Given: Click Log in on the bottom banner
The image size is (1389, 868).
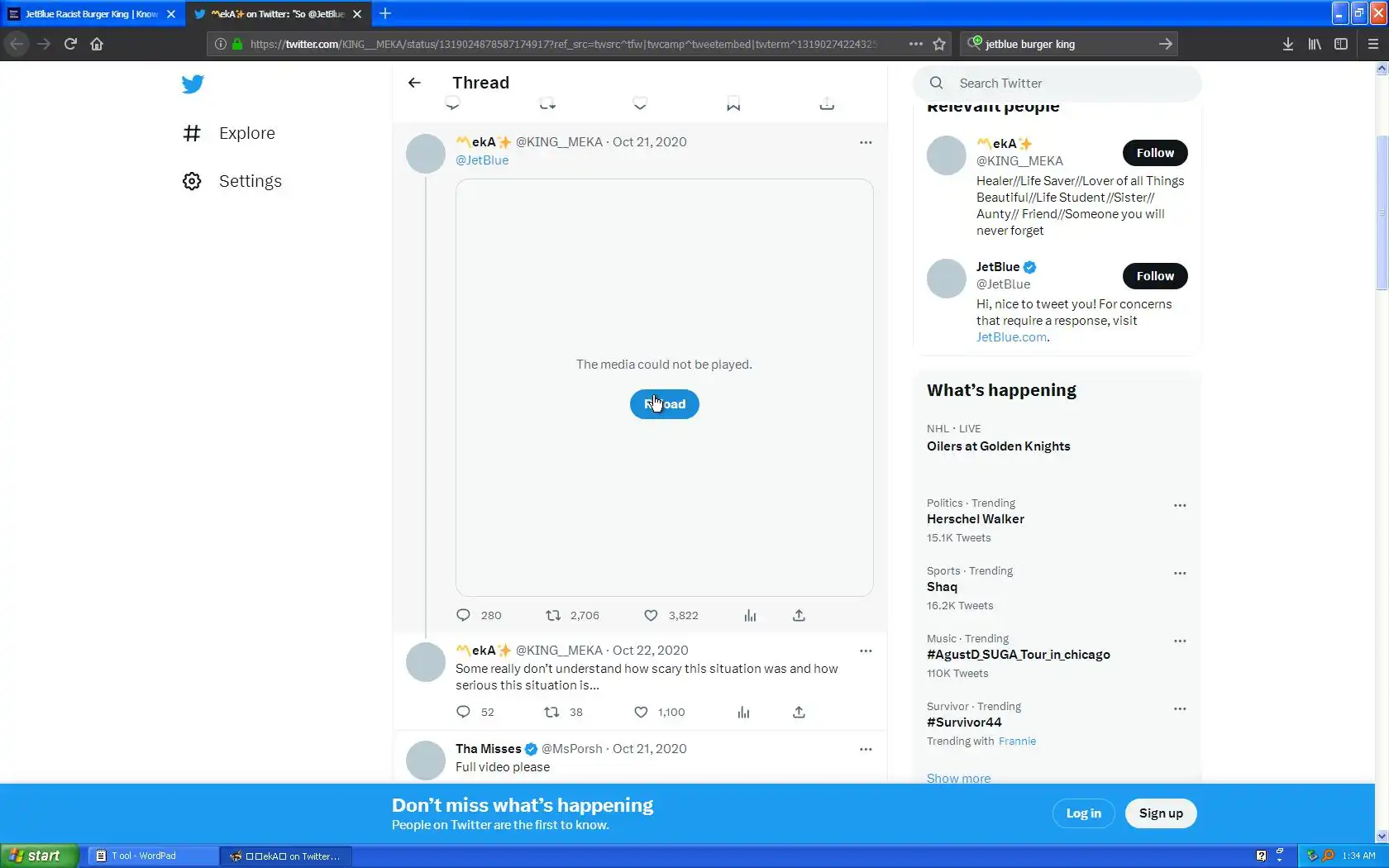Looking at the screenshot, I should 1083,813.
